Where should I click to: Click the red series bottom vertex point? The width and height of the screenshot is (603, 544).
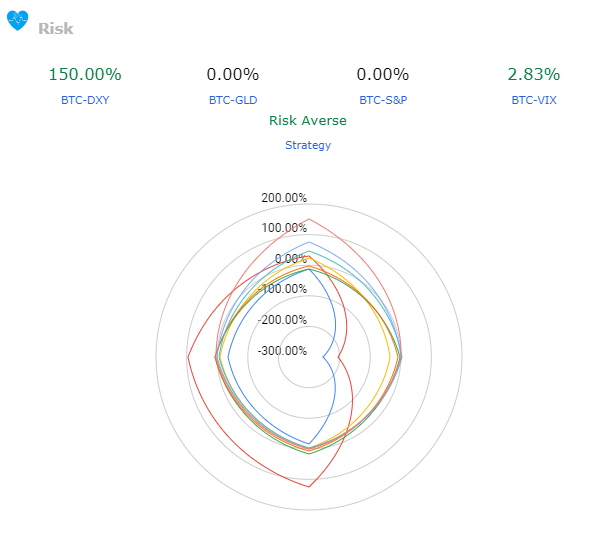pos(309,487)
